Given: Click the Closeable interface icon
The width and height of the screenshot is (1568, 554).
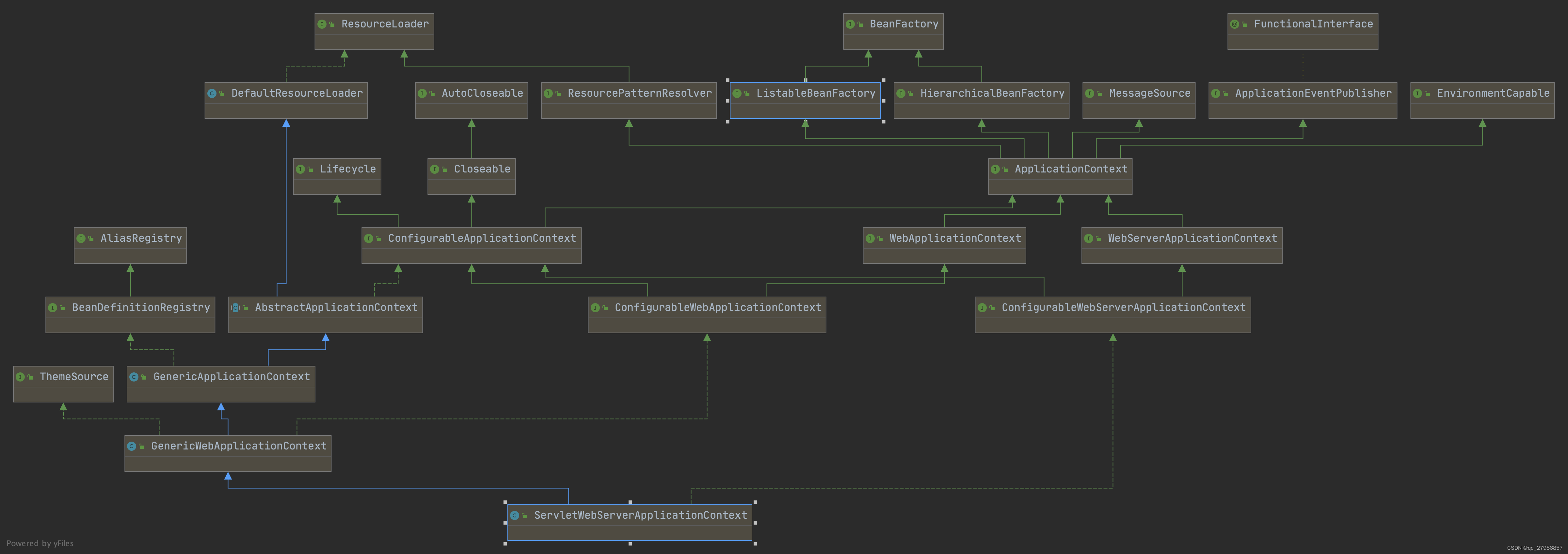Looking at the screenshot, I should (x=435, y=169).
